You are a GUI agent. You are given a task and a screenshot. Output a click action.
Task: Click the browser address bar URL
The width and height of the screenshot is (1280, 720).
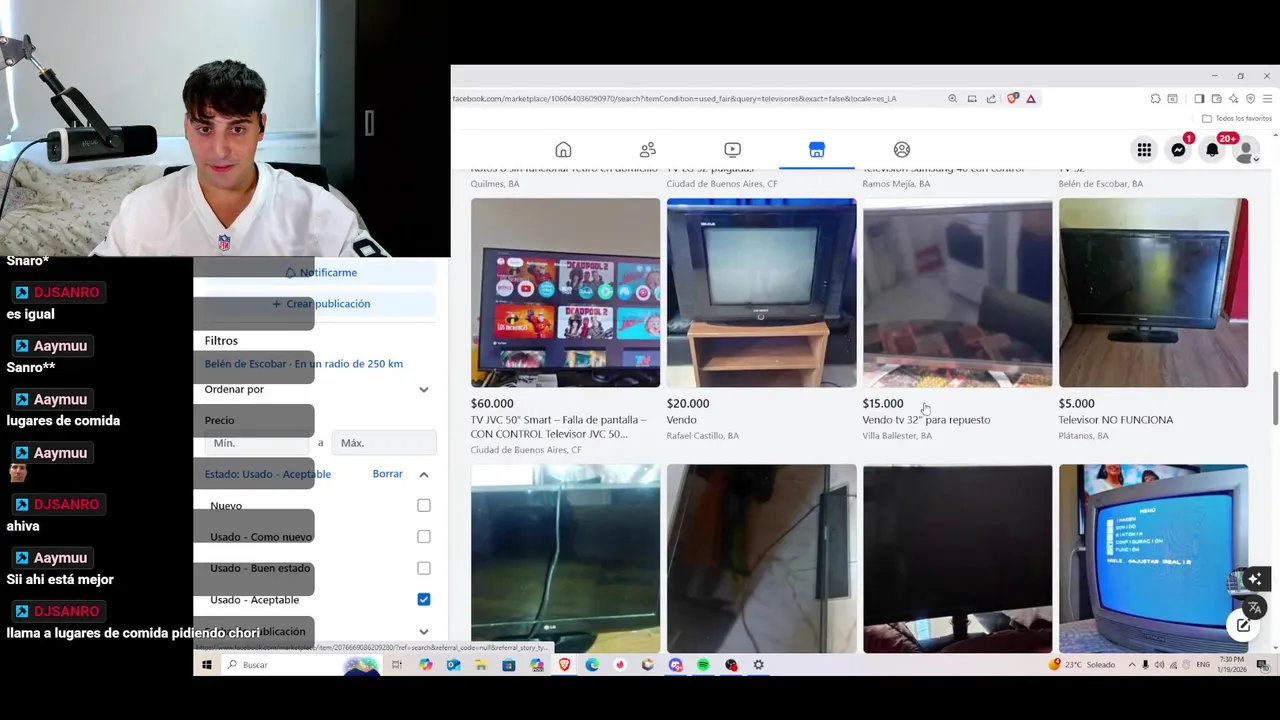(x=674, y=99)
